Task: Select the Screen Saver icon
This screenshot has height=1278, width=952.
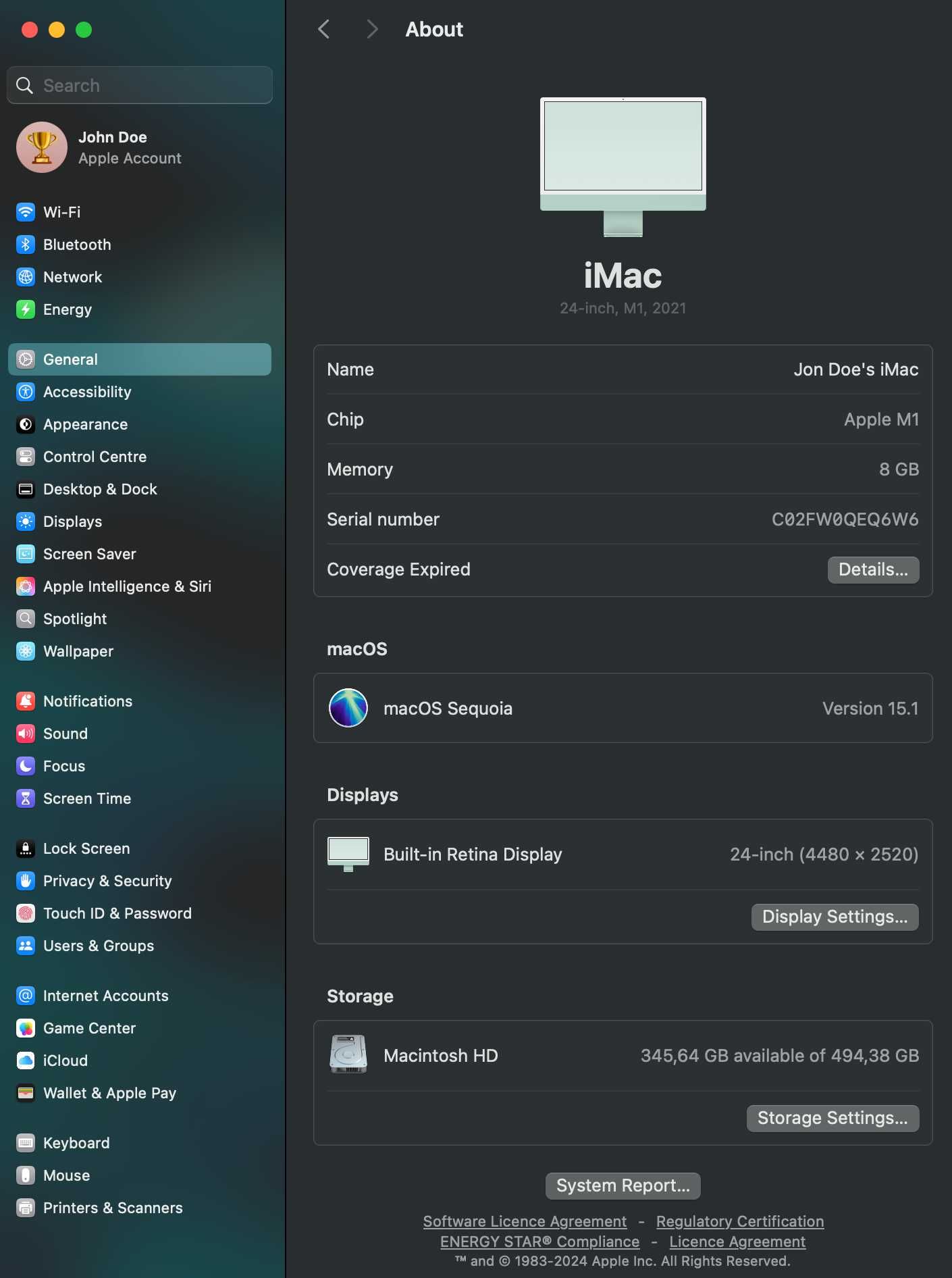Action: click(26, 554)
